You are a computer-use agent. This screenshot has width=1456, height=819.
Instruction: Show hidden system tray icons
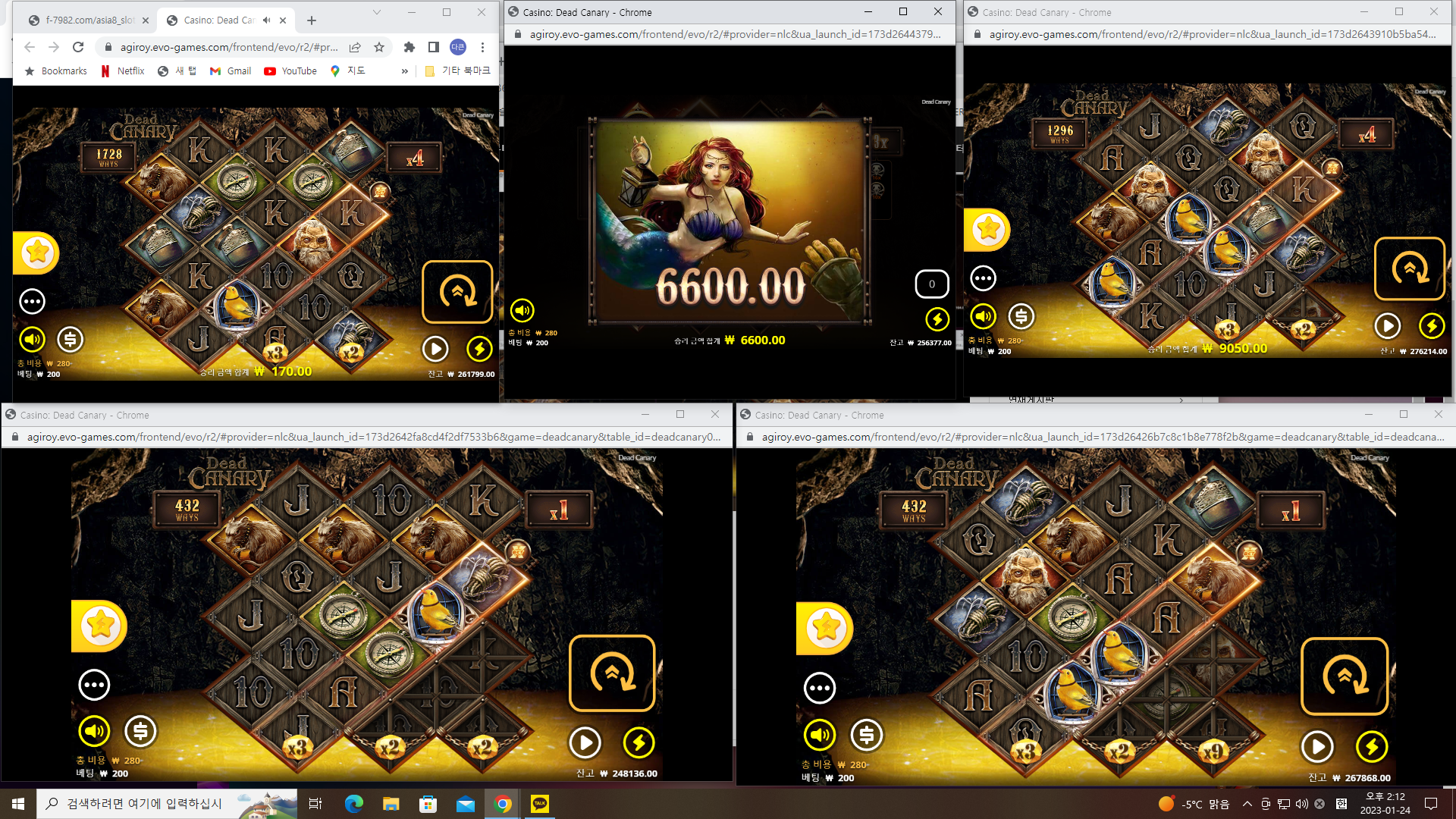[x=1247, y=804]
